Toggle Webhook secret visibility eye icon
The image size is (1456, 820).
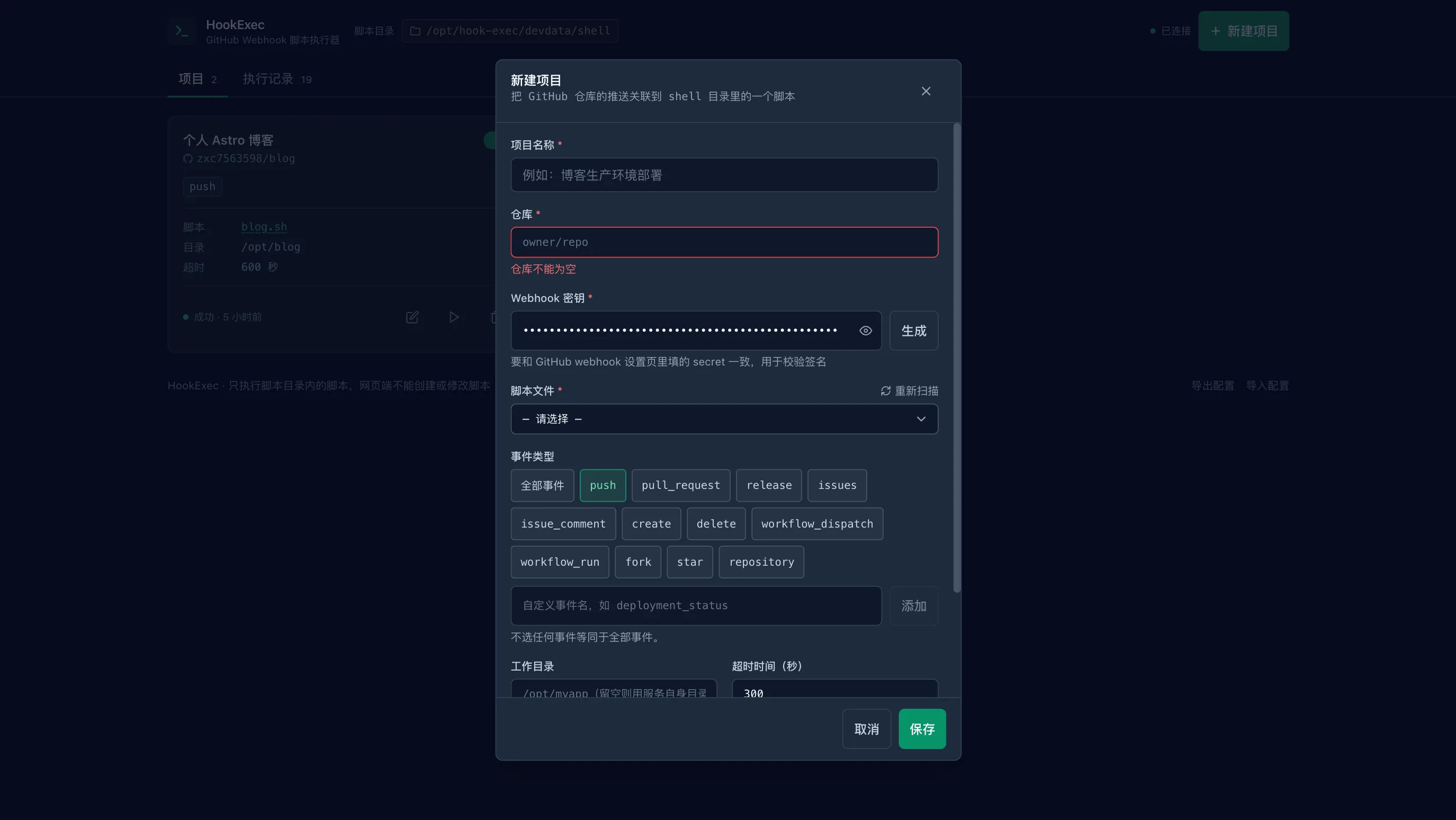point(865,331)
